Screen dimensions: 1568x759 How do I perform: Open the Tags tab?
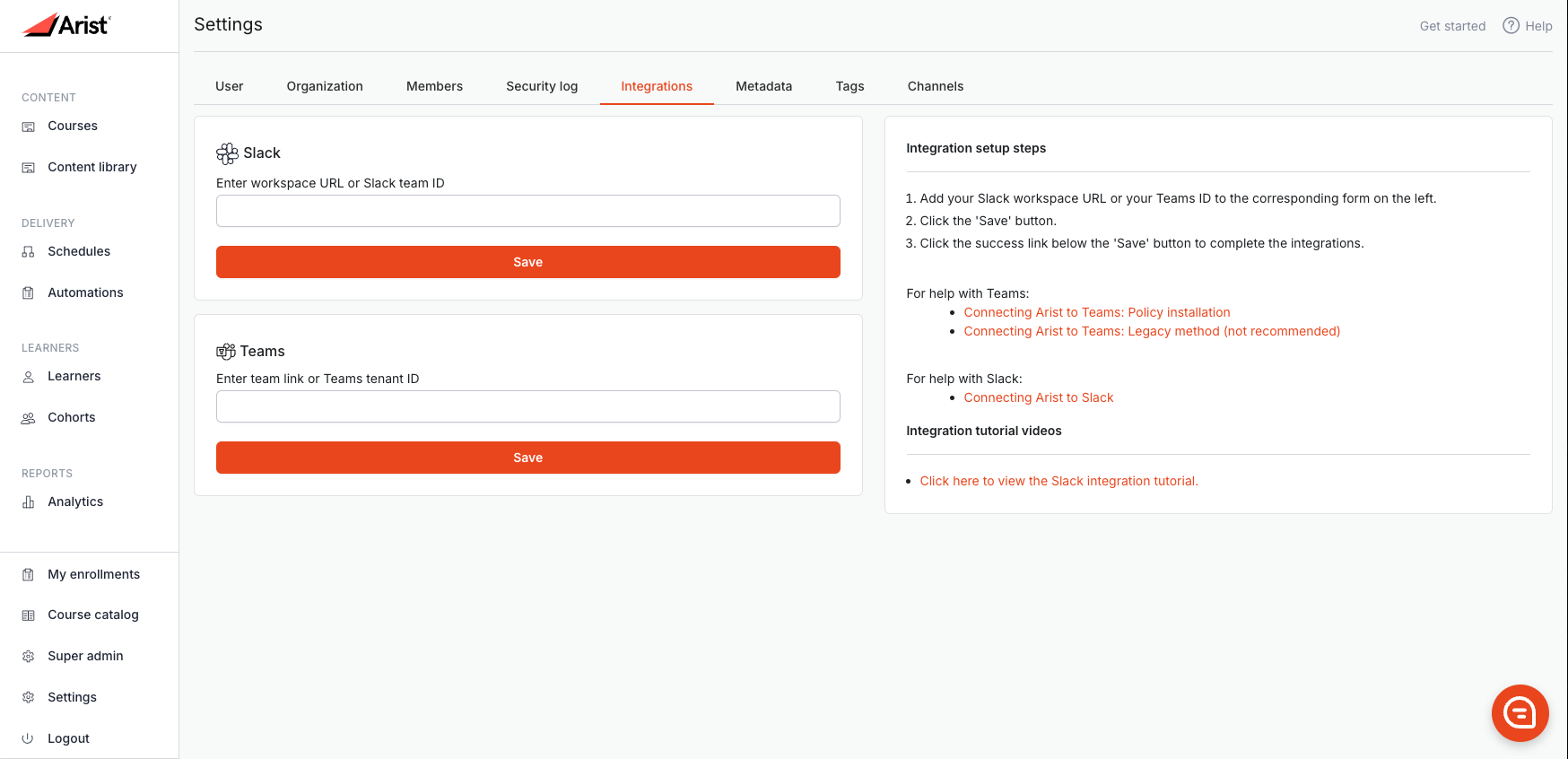click(850, 86)
